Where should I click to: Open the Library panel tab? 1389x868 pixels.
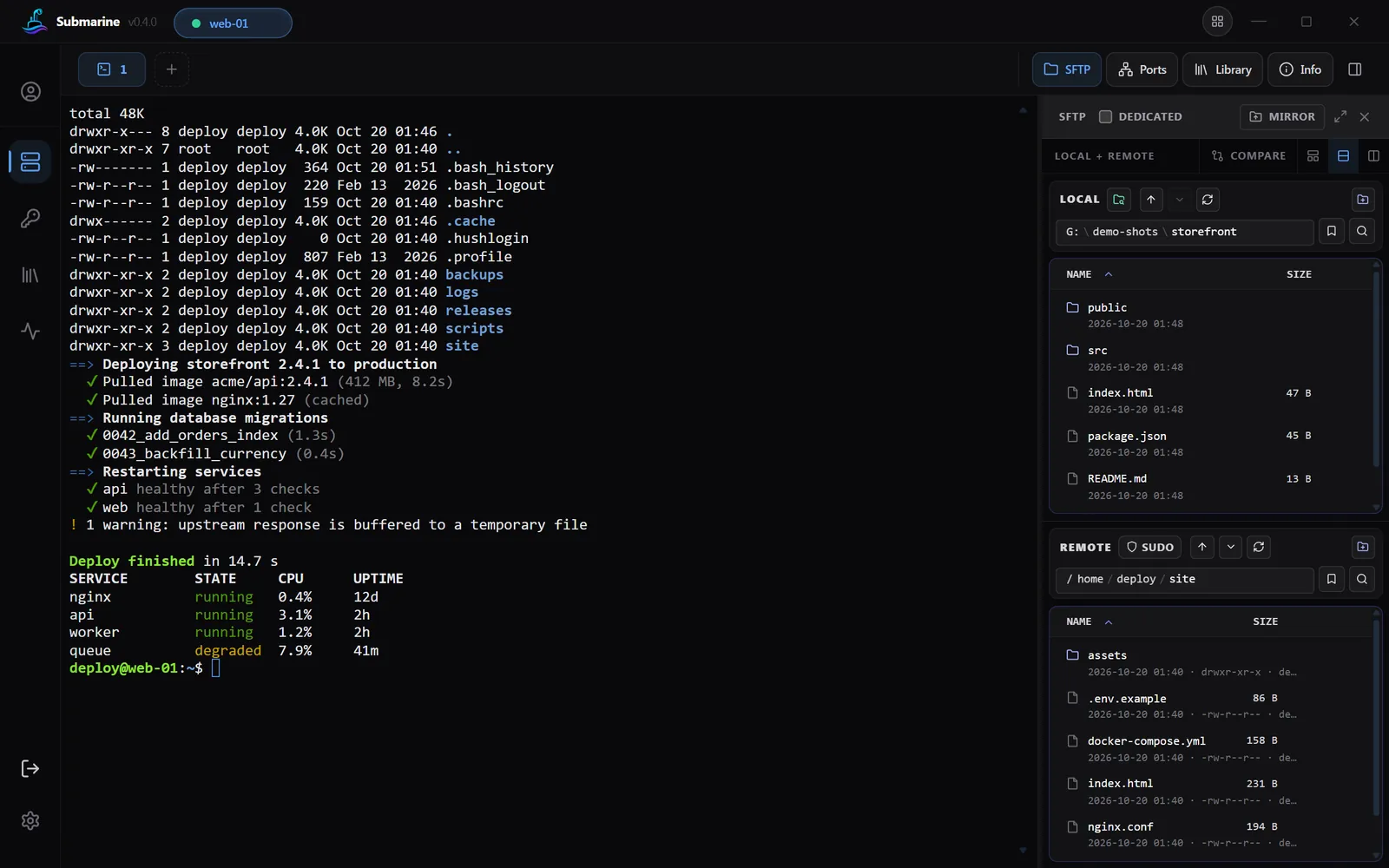point(1222,69)
